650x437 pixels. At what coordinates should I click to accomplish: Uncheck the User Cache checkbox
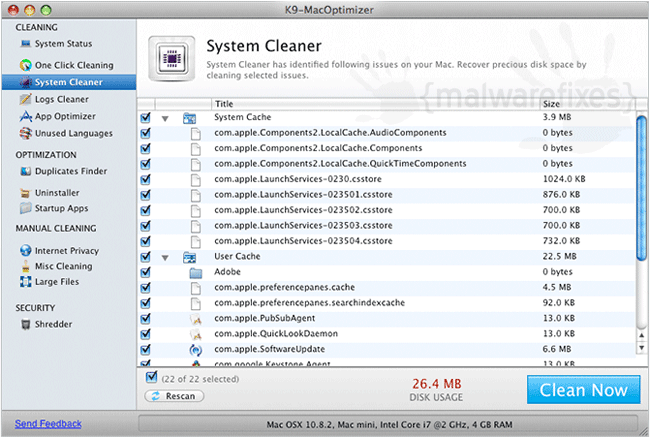tap(146, 257)
